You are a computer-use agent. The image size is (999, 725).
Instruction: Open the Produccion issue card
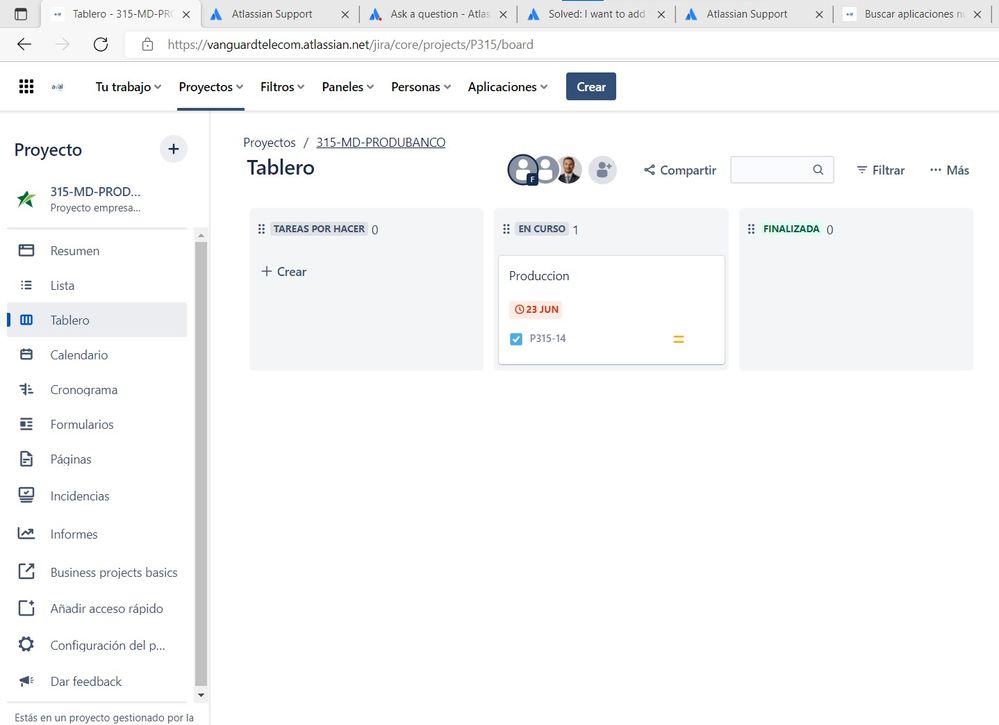[x=612, y=310]
